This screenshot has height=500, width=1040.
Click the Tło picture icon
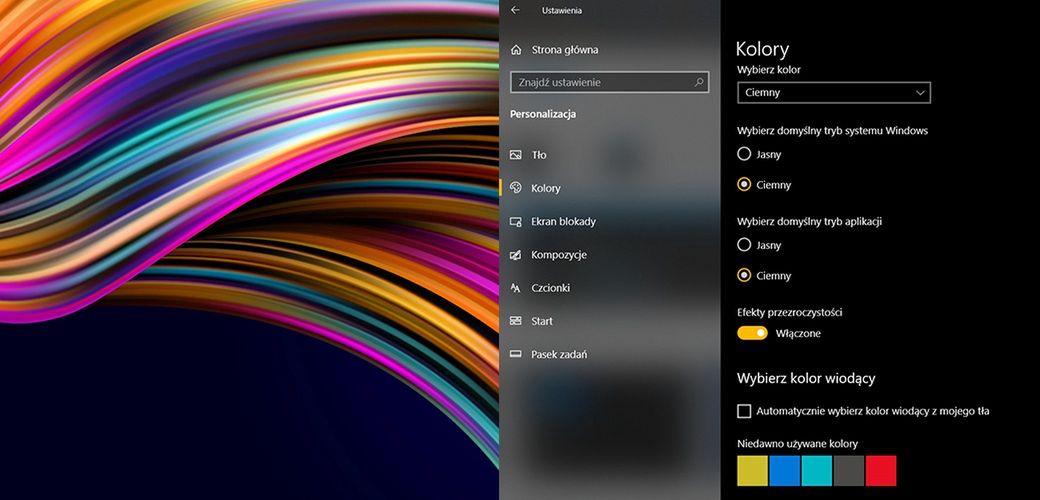click(515, 155)
